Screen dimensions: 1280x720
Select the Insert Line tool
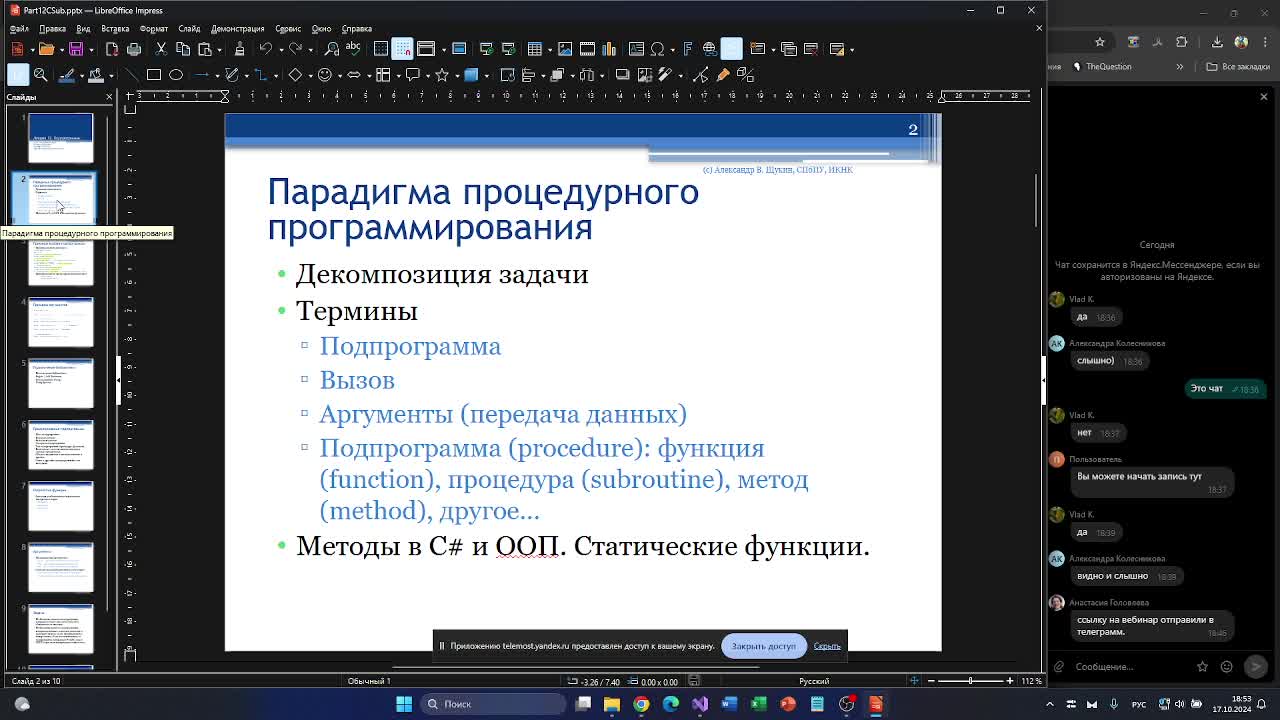point(131,75)
